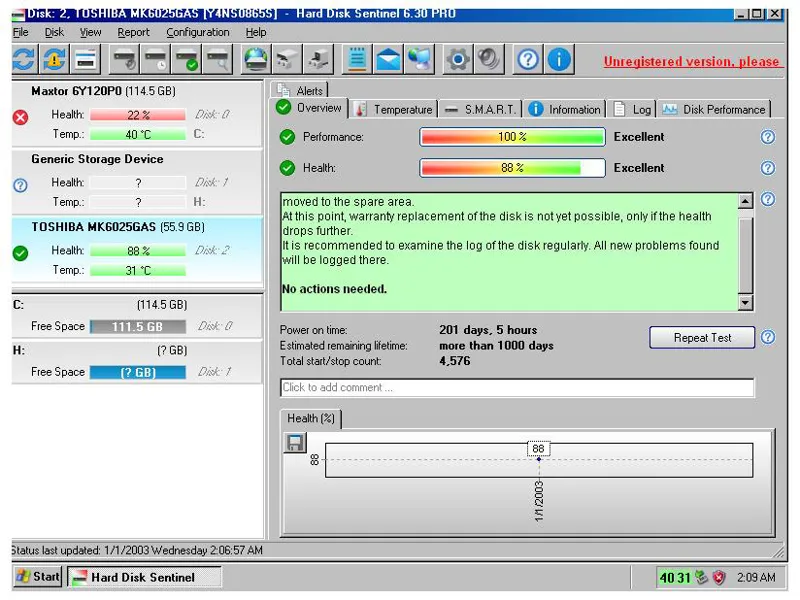Click the green check icon on TOSHIBA disk

20,253
